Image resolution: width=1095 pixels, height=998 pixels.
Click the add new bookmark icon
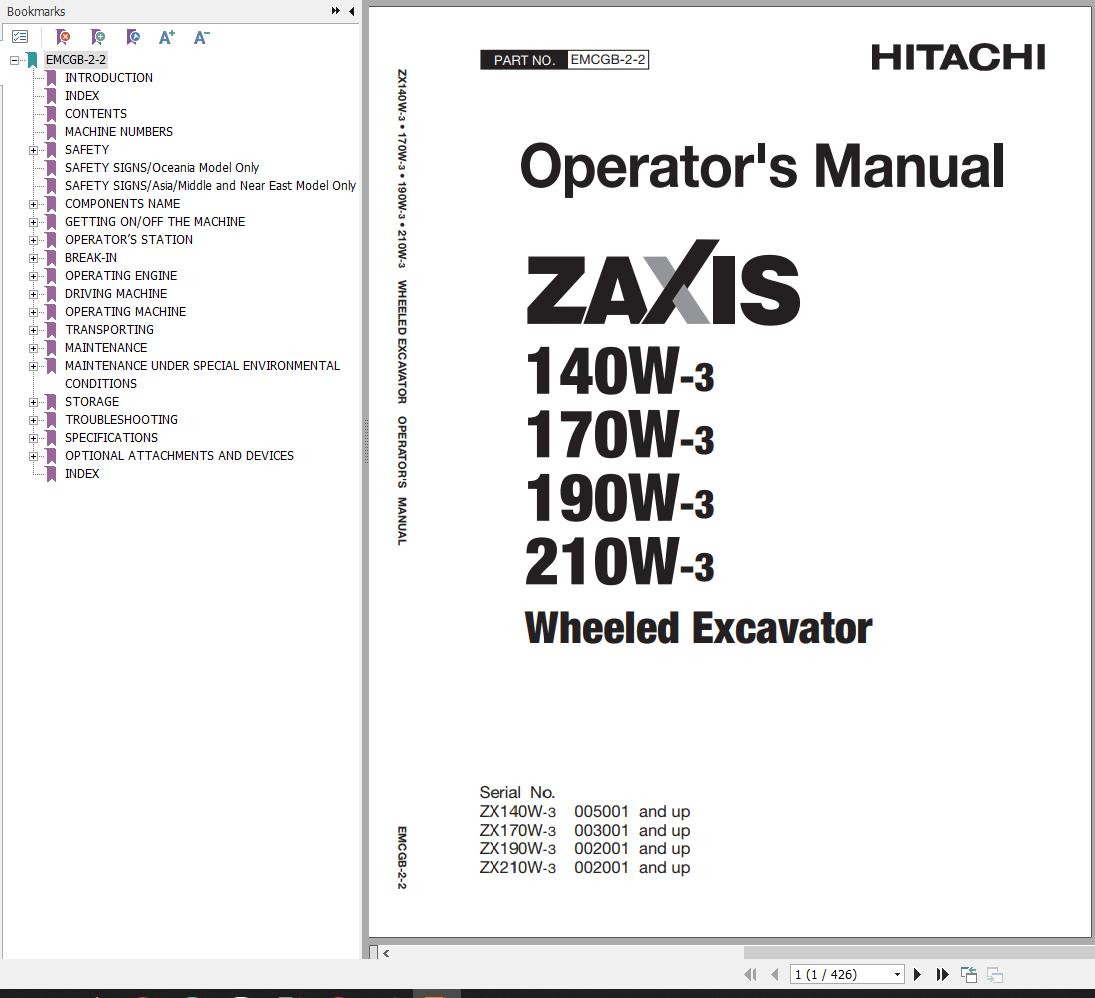[98, 37]
